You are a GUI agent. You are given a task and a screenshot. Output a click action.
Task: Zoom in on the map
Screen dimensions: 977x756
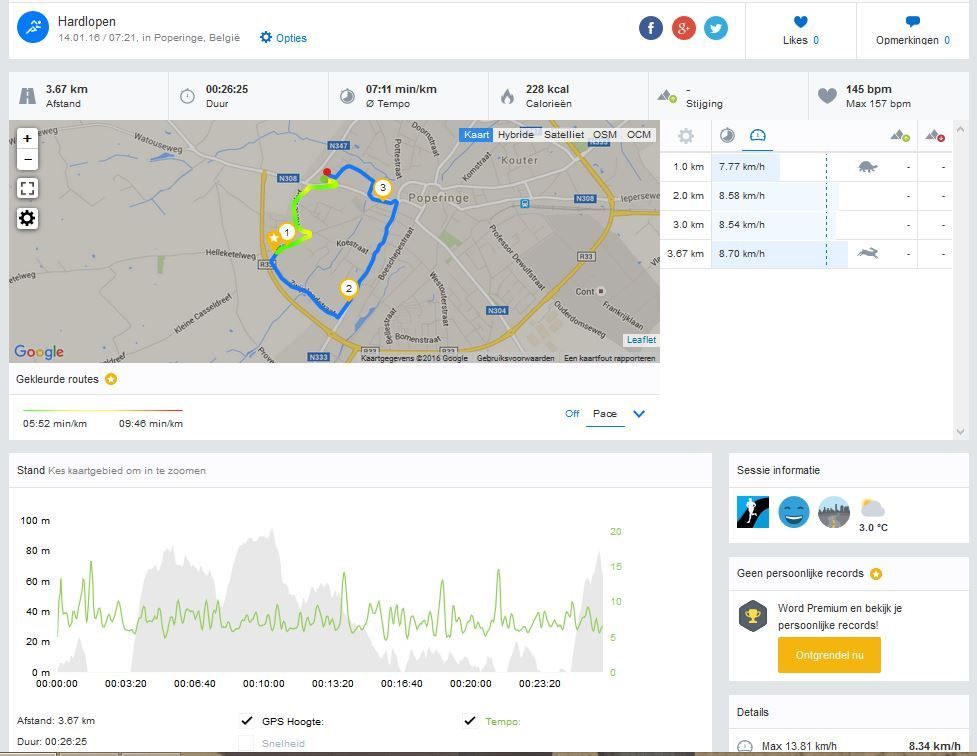tap(28, 139)
